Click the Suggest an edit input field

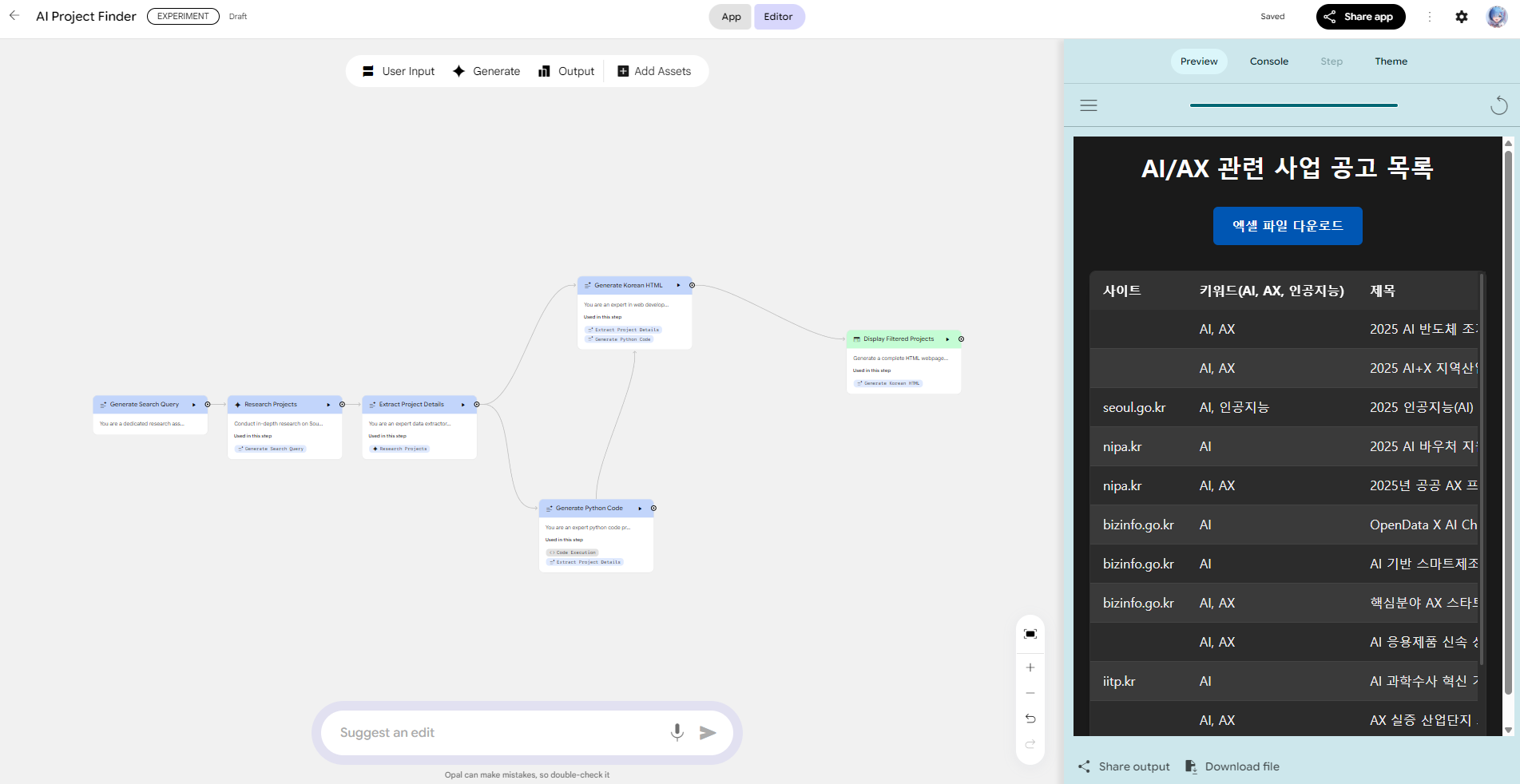[x=495, y=733]
